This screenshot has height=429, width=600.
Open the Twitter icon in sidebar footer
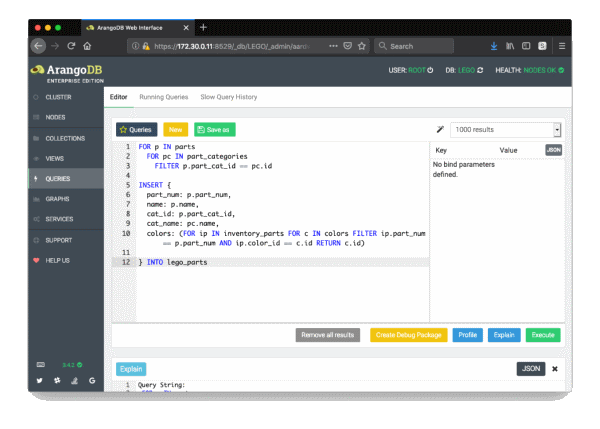[x=39, y=380]
